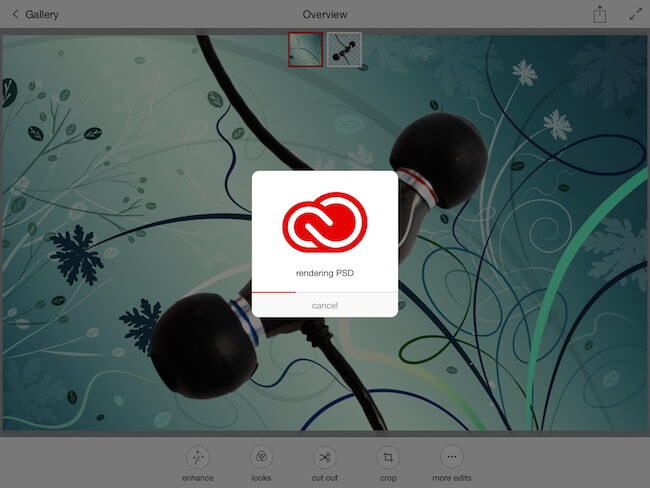
Task: Tap the share/export icon
Action: tap(599, 15)
